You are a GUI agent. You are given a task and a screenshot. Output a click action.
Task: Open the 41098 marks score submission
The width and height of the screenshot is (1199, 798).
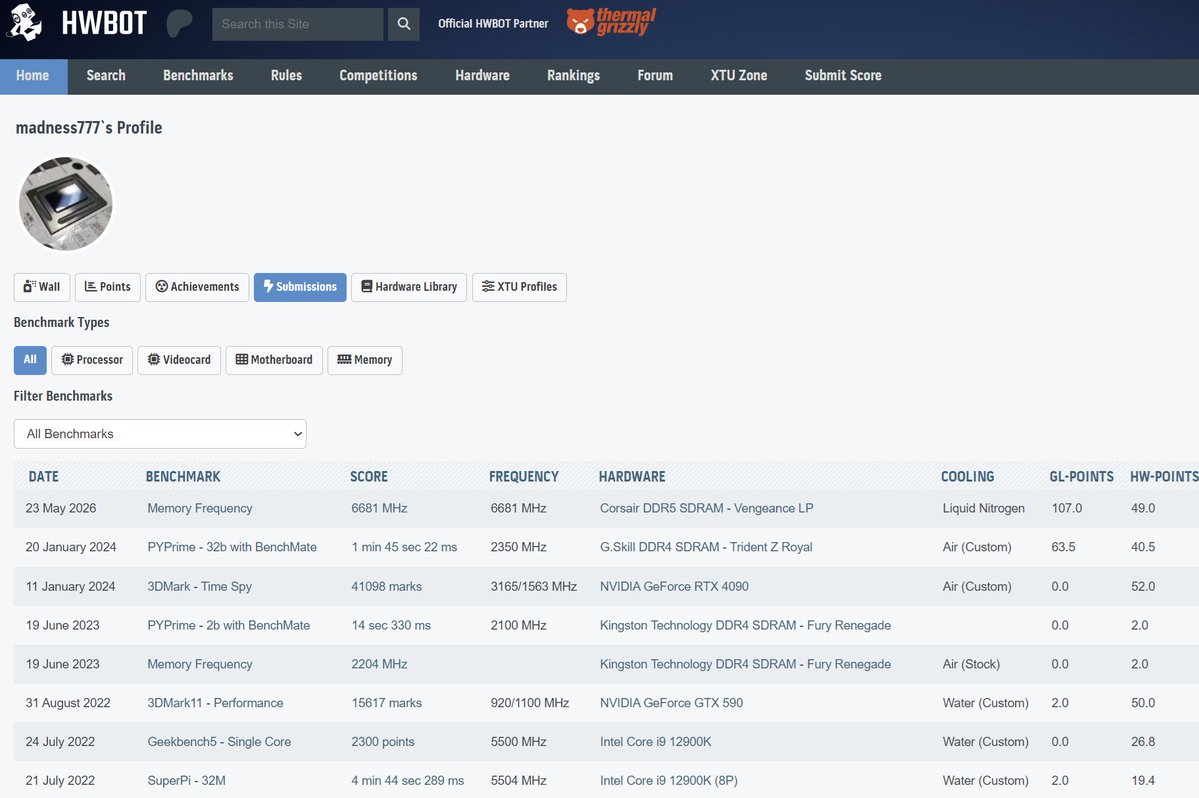(x=386, y=586)
